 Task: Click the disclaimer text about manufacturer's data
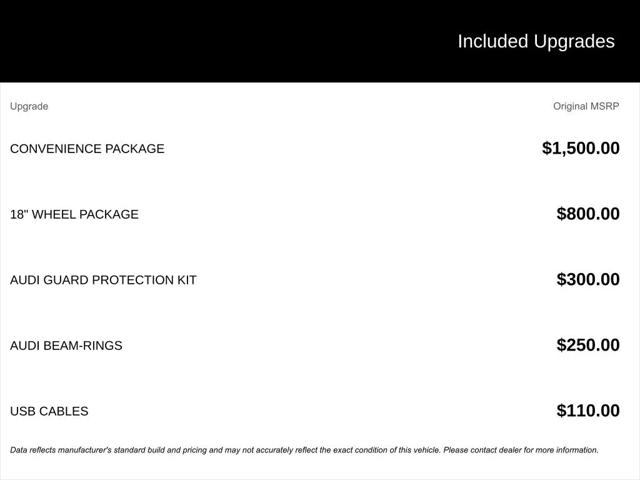tap(304, 450)
